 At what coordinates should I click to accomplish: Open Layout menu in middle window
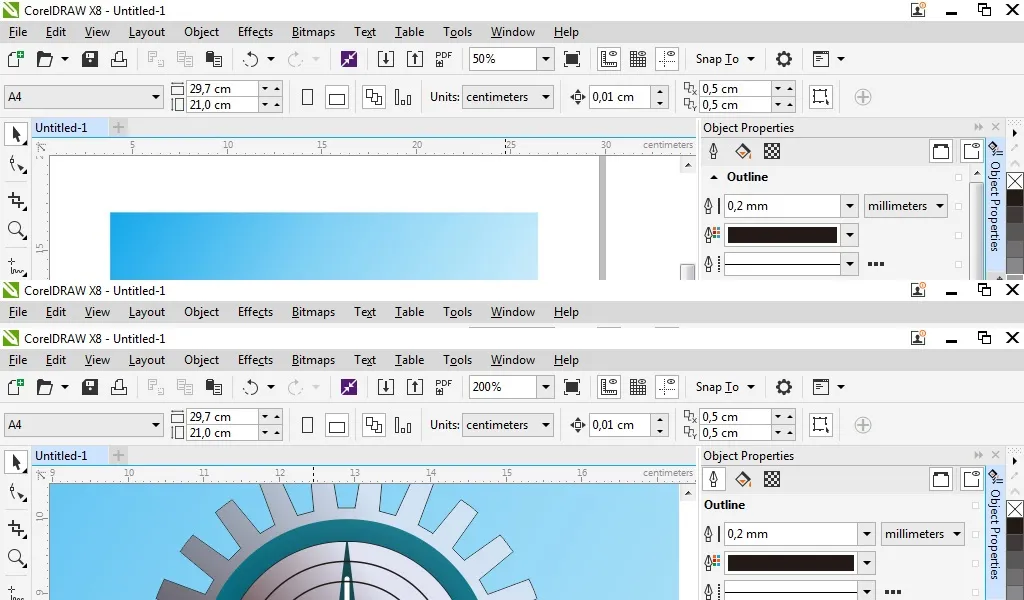147,312
